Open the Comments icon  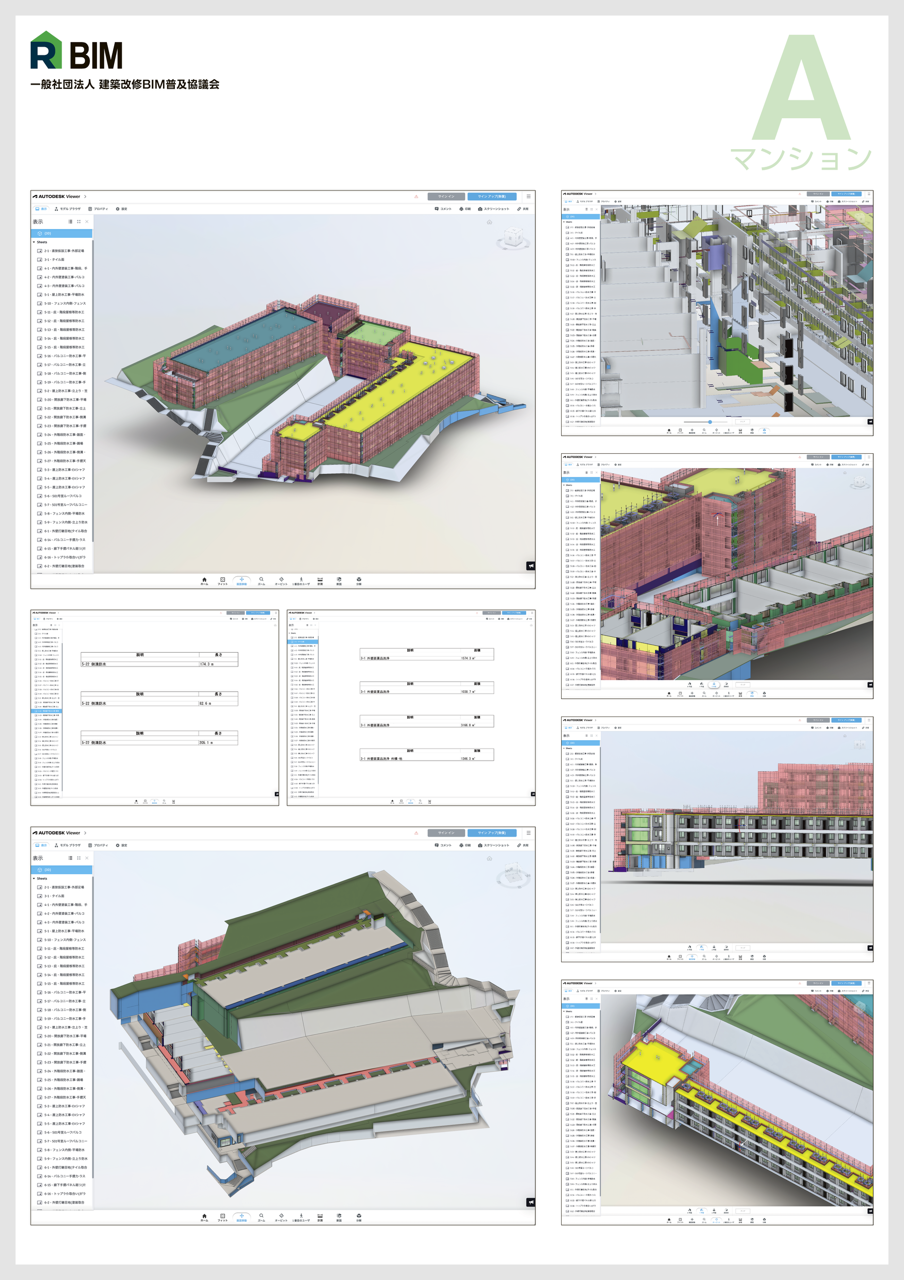coord(437,209)
